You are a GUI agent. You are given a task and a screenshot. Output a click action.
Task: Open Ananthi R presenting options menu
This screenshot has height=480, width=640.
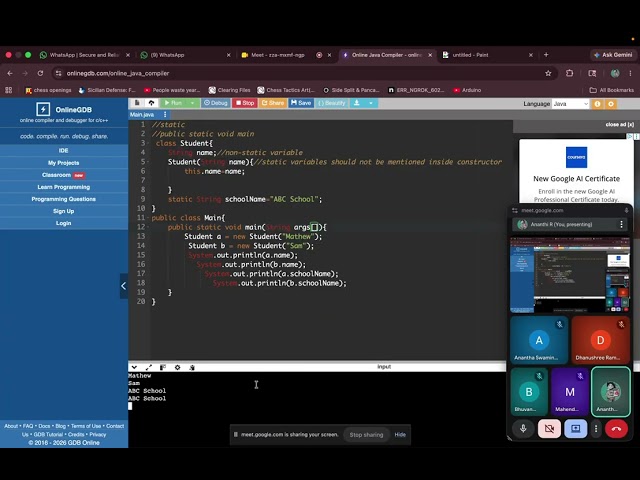621,224
